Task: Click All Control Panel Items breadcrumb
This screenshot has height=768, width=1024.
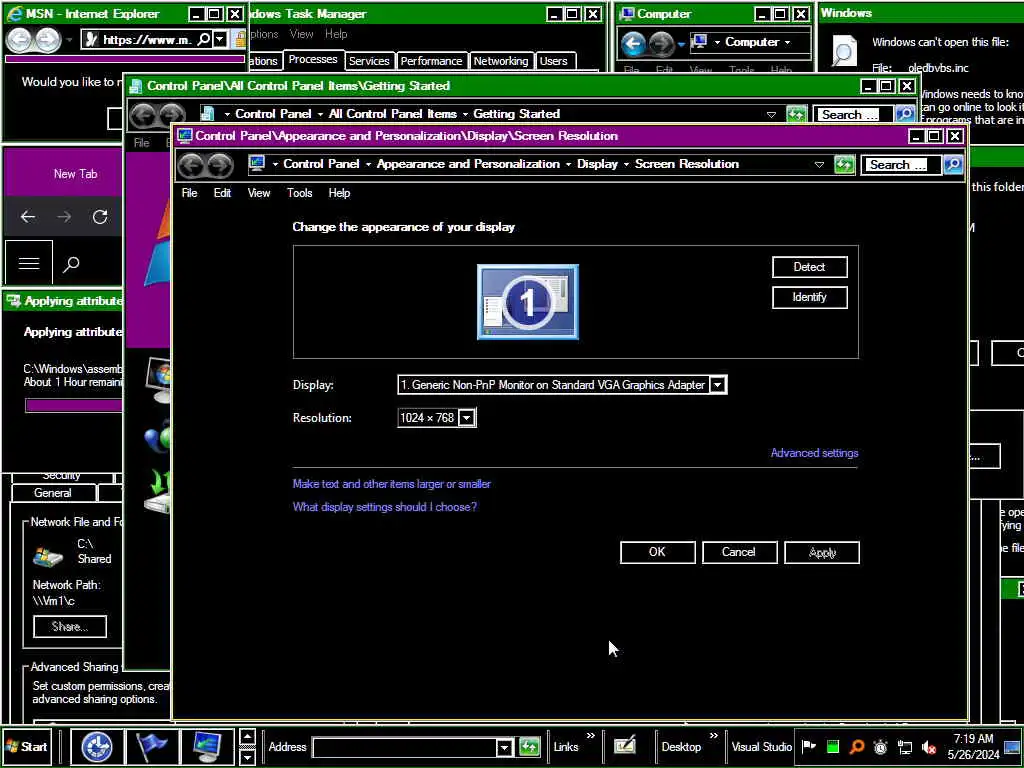Action: pyautogui.click(x=392, y=114)
